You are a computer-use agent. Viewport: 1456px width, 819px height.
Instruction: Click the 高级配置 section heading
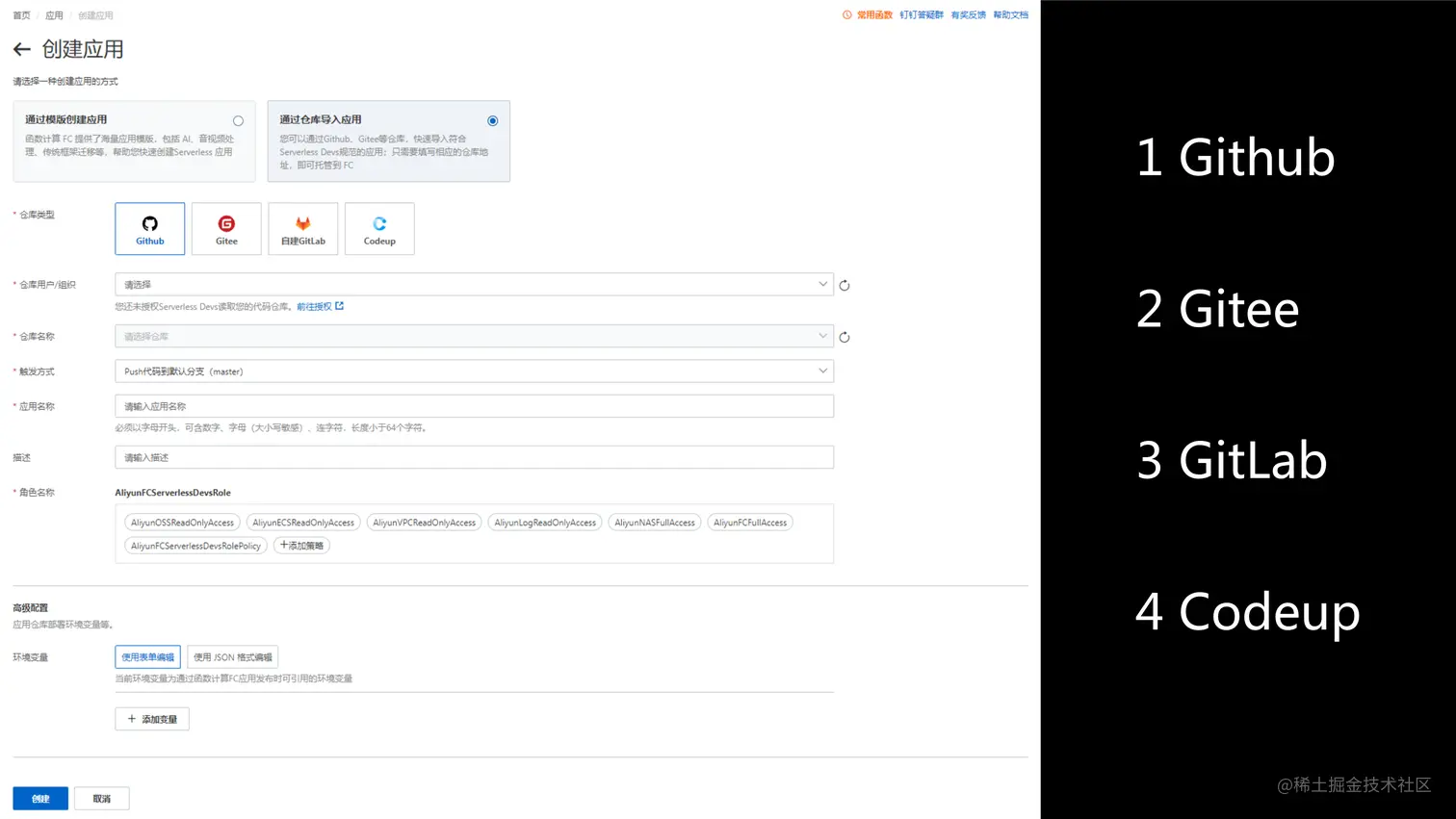(30, 608)
